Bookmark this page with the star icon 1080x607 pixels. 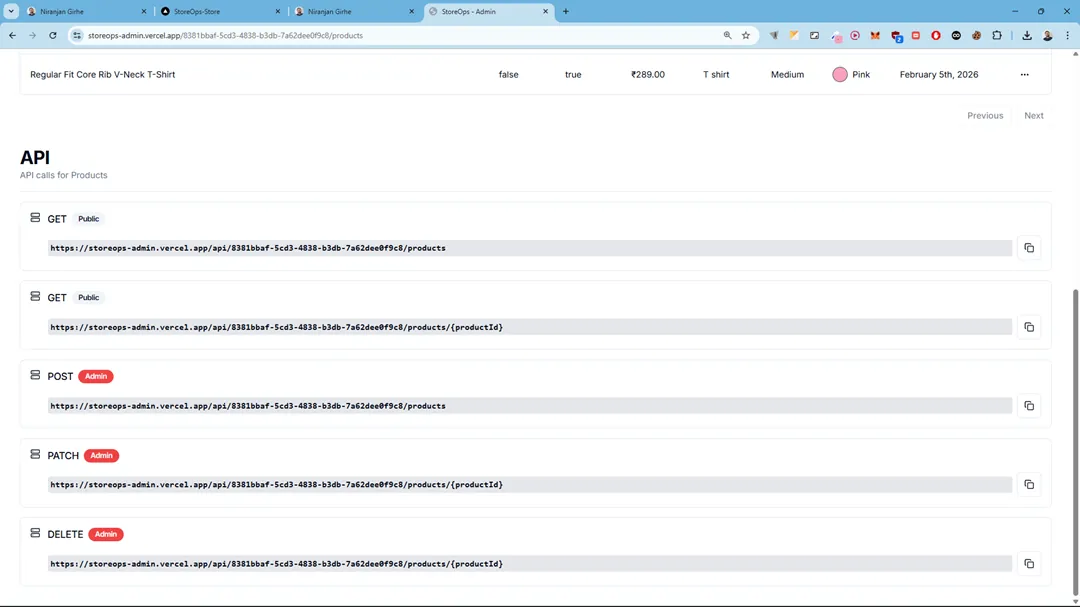(x=746, y=35)
